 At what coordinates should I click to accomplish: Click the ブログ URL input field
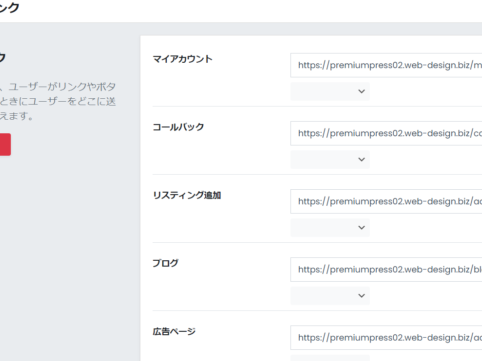pos(386,269)
